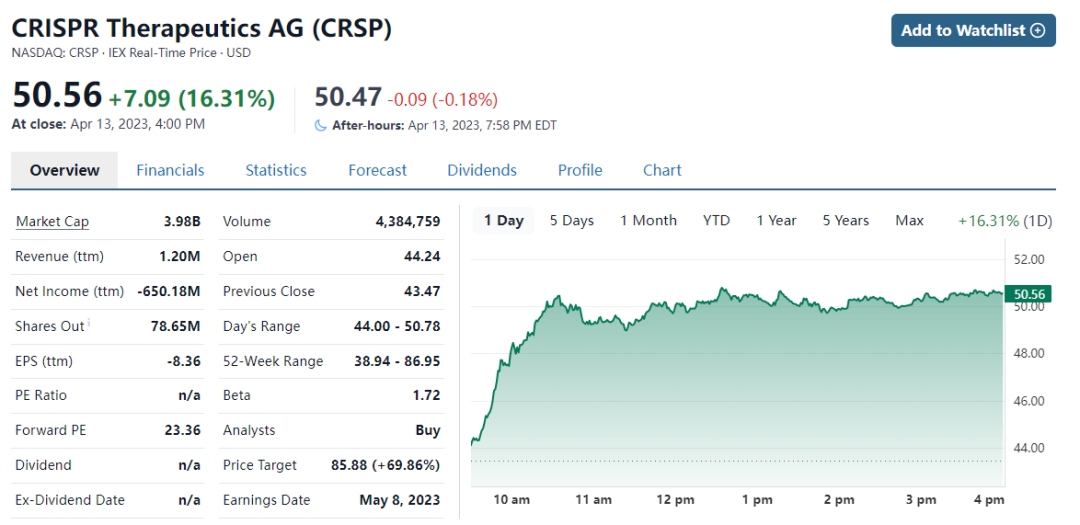Image resolution: width=1080 pixels, height=525 pixels.
Task: Click the after-hours moon icon
Action: click(x=321, y=125)
